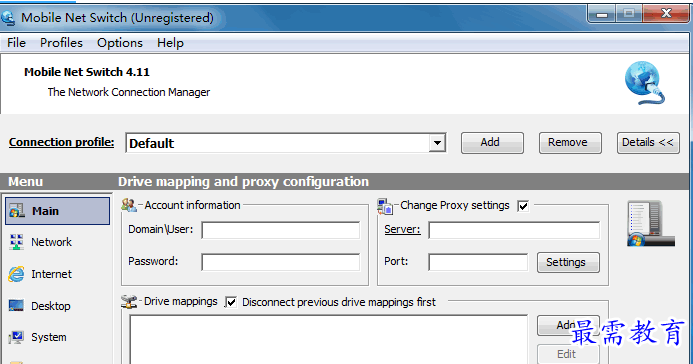Open proxy Settings button
The width and height of the screenshot is (693, 364).
click(568, 262)
